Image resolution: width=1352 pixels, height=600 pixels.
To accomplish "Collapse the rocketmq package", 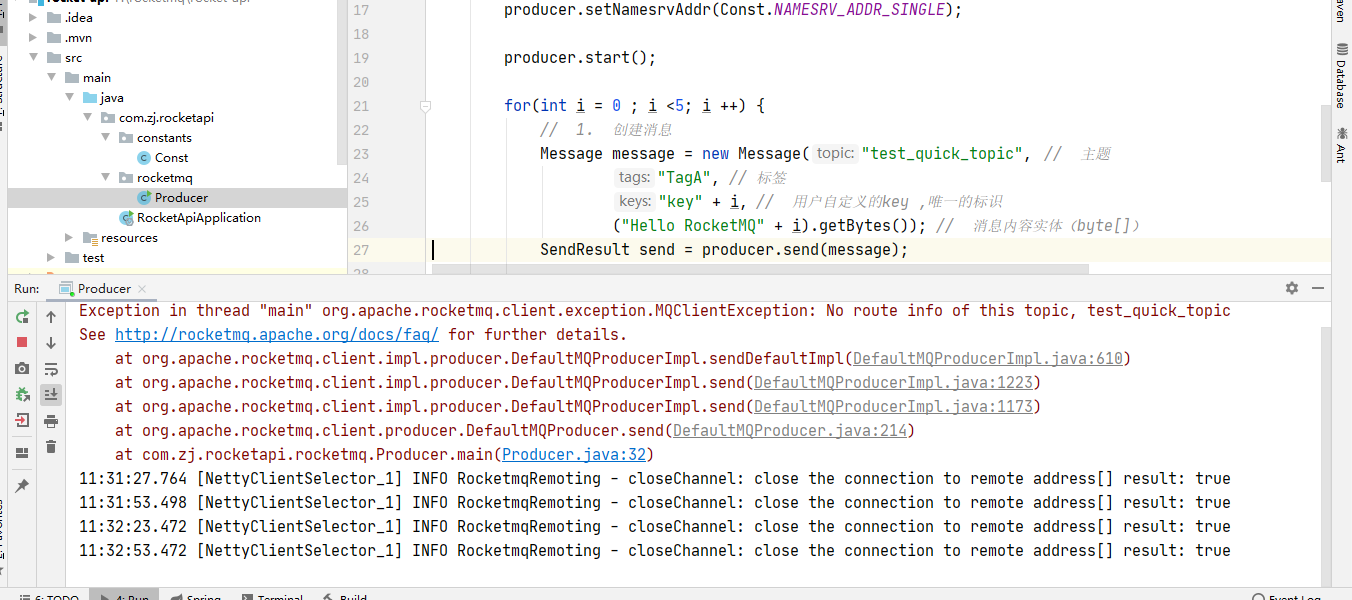I will tap(107, 178).
